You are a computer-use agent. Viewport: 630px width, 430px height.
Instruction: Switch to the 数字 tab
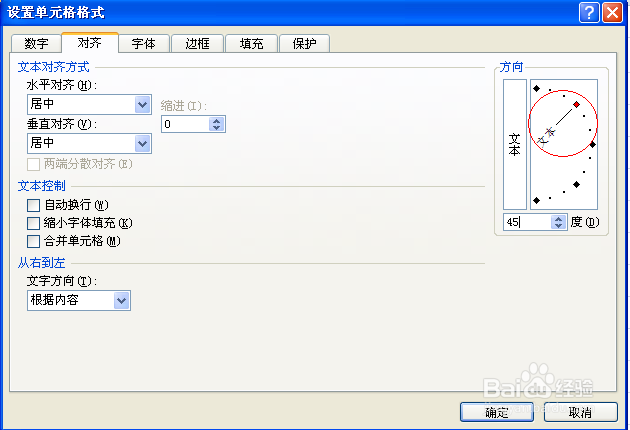tap(37, 43)
